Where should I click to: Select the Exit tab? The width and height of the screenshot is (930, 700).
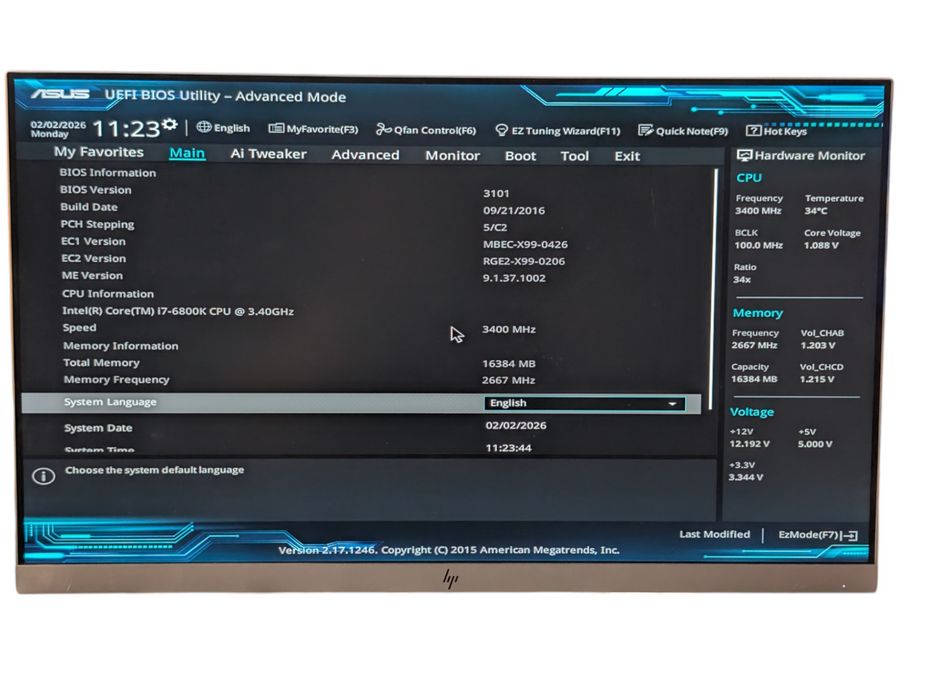627,157
